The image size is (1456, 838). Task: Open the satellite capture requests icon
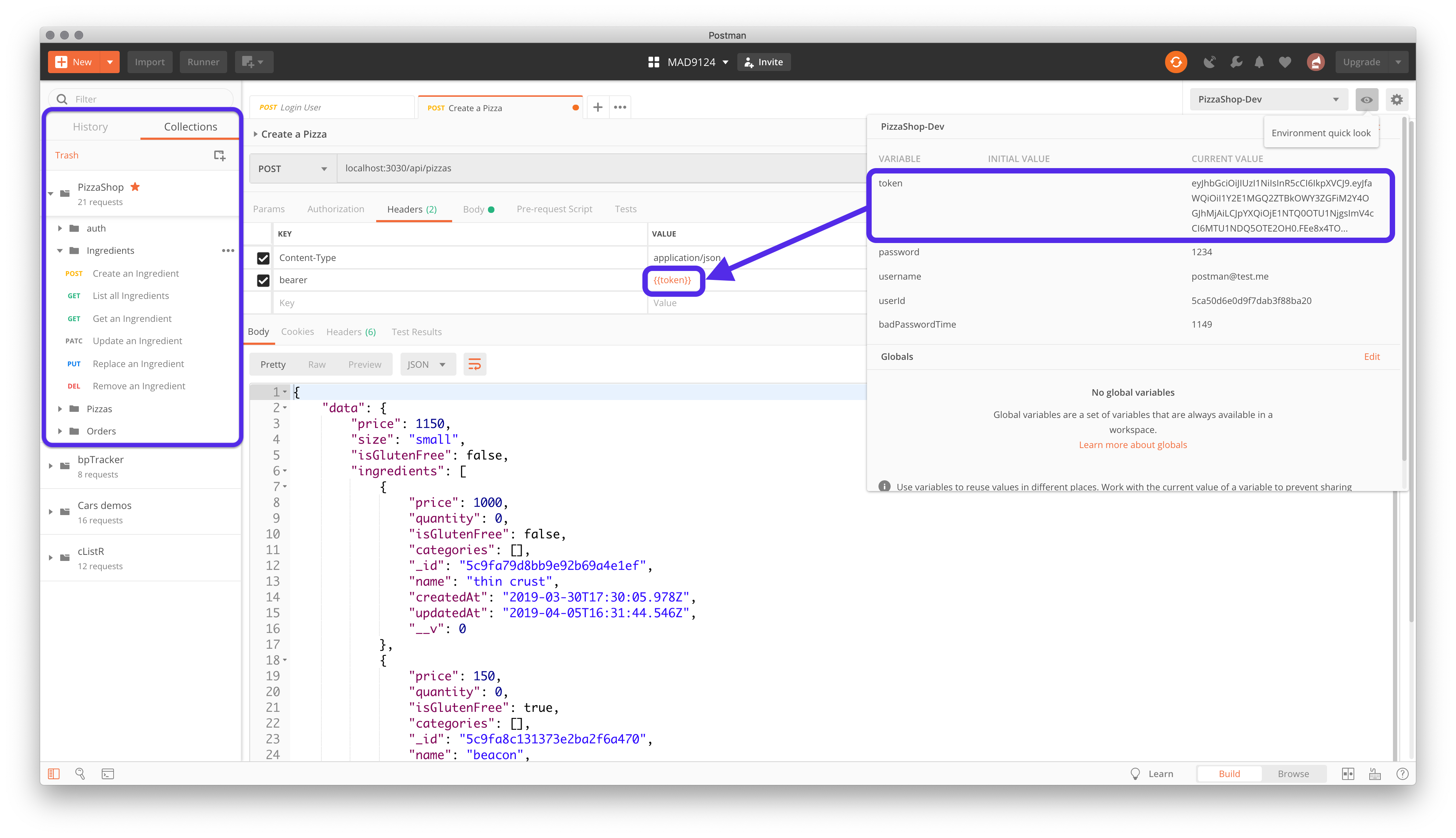coord(1209,62)
